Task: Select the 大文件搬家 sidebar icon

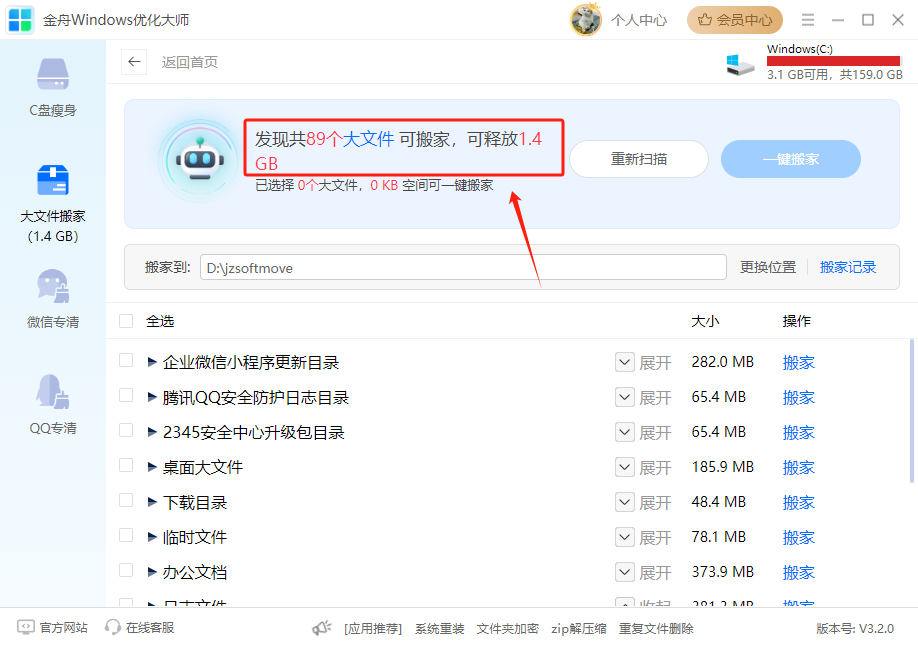Action: pyautogui.click(x=53, y=180)
